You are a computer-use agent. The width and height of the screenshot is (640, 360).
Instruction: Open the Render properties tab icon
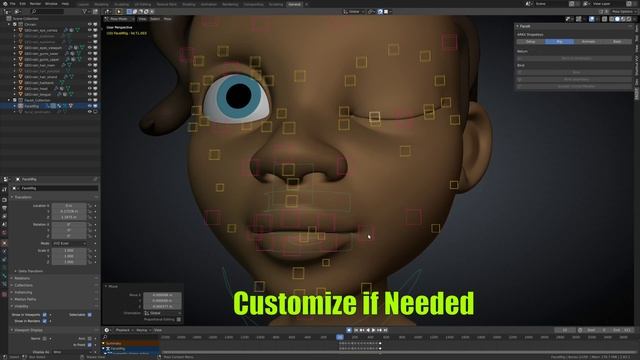click(x=4, y=200)
